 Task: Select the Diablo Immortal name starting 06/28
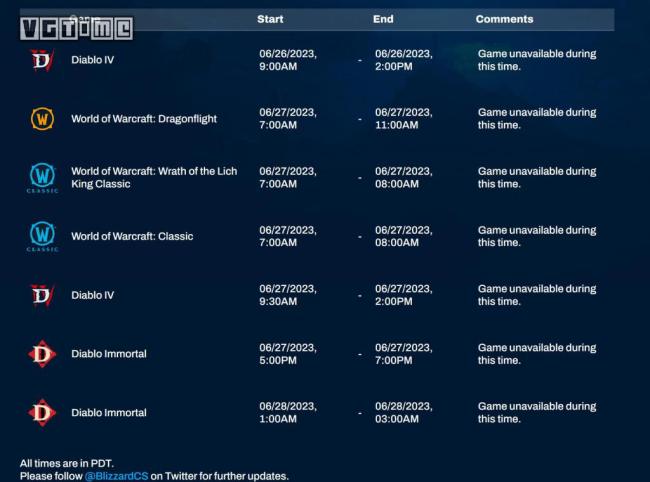coord(109,413)
